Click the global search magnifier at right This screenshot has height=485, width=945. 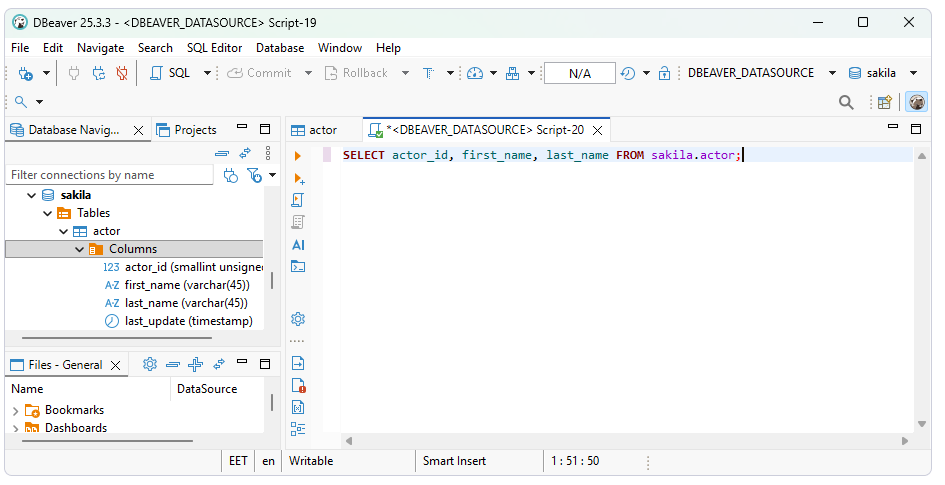[x=846, y=102]
